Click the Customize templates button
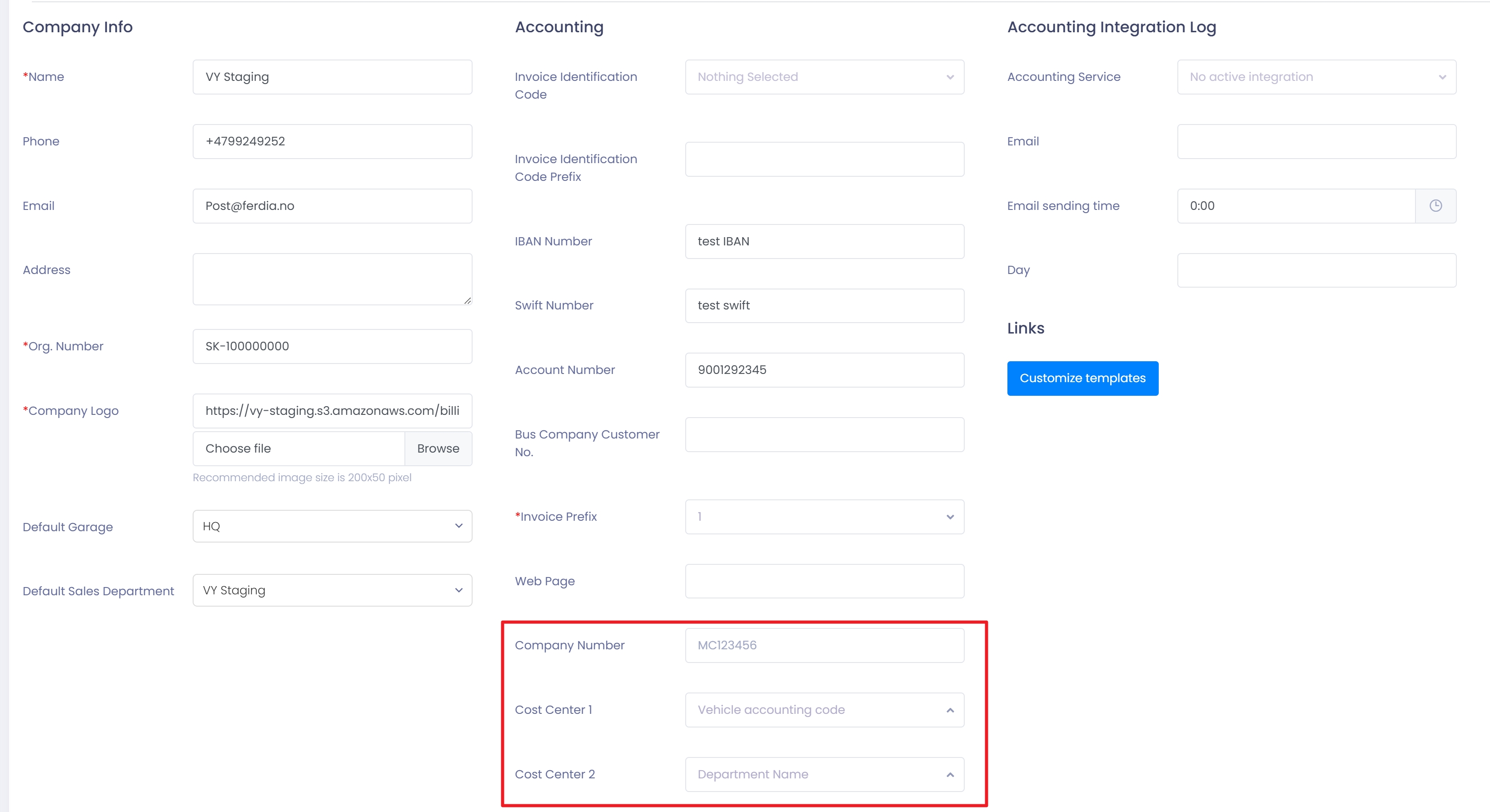The image size is (1490, 812). click(x=1082, y=378)
